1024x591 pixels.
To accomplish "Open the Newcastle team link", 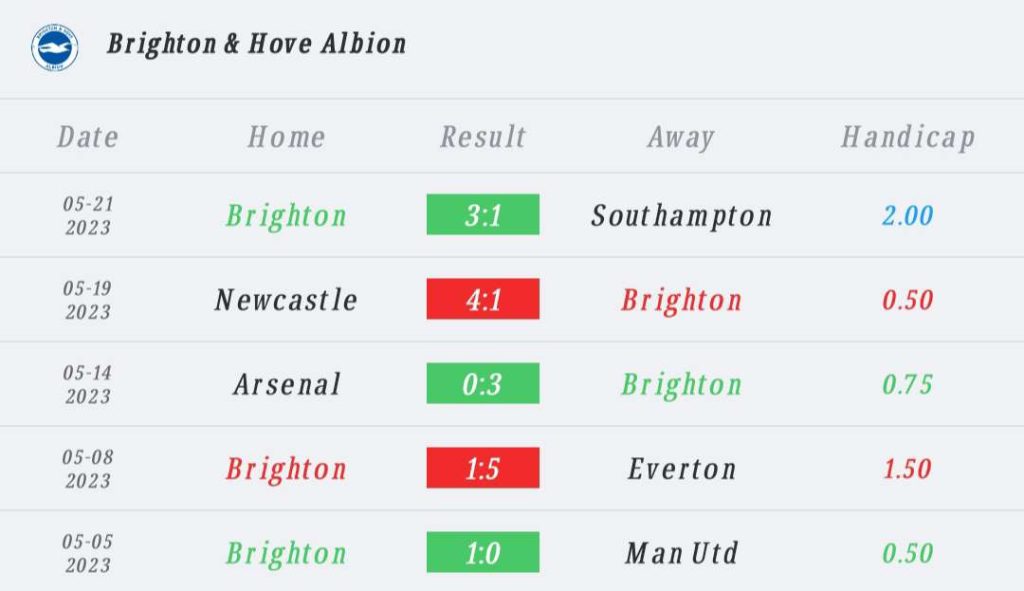I will [x=286, y=300].
